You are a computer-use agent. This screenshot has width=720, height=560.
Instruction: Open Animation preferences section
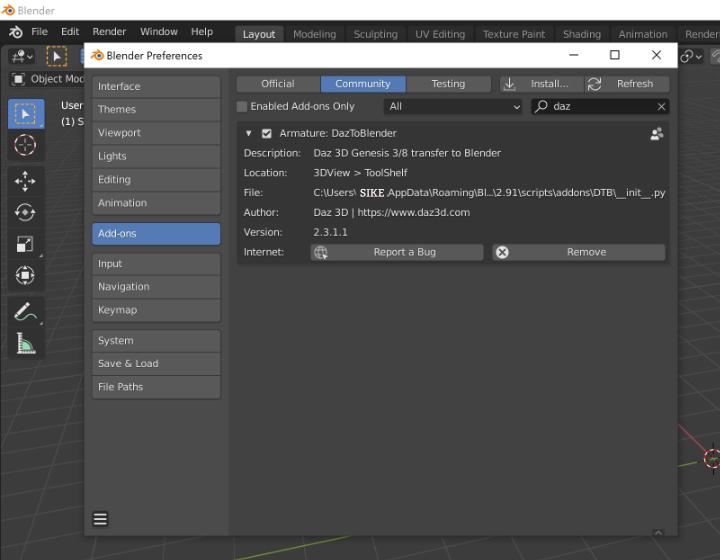click(156, 203)
